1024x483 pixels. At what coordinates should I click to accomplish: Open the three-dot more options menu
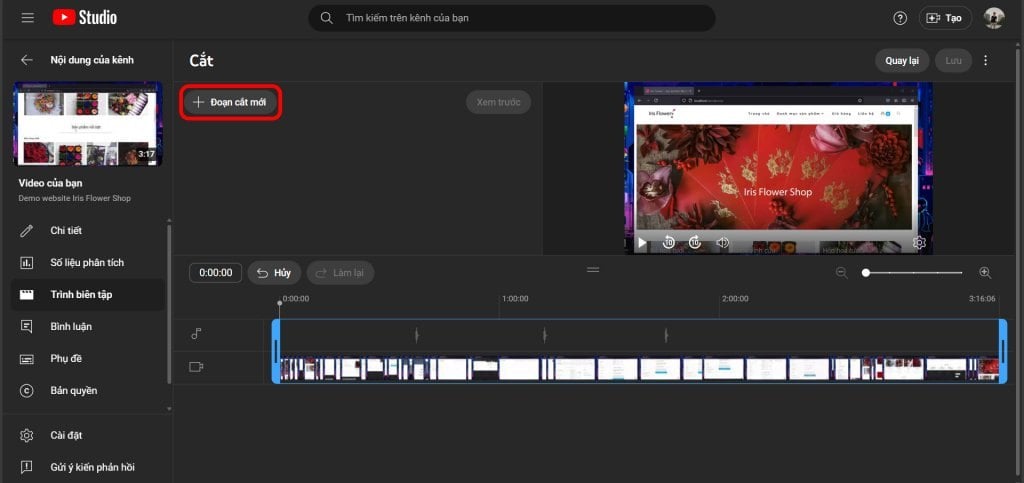[x=985, y=61]
